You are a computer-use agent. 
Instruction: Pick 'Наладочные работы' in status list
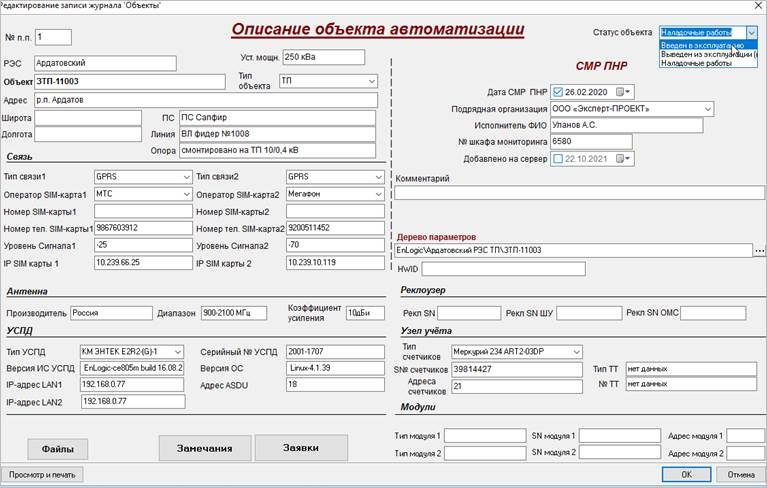click(708, 63)
